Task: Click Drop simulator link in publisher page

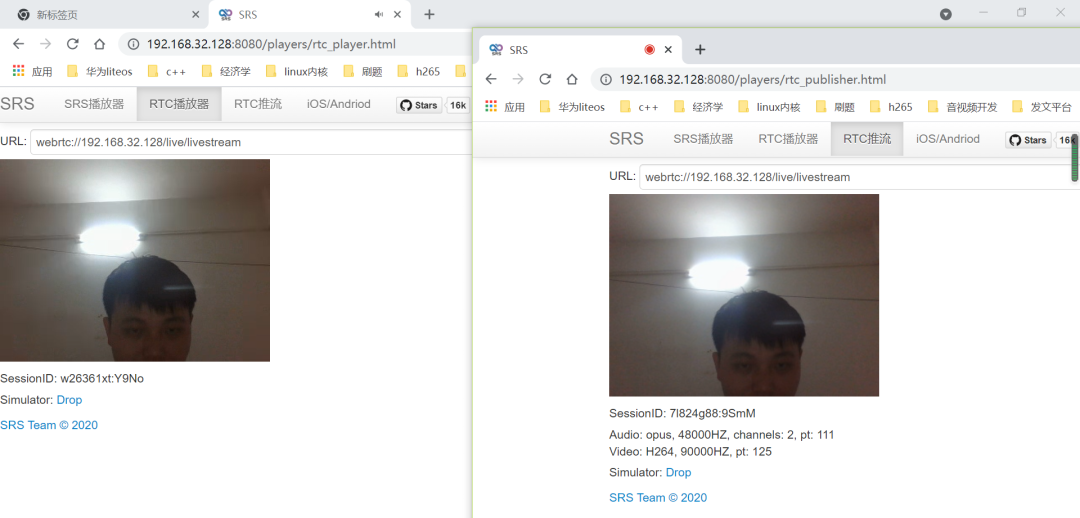Action: coord(678,473)
